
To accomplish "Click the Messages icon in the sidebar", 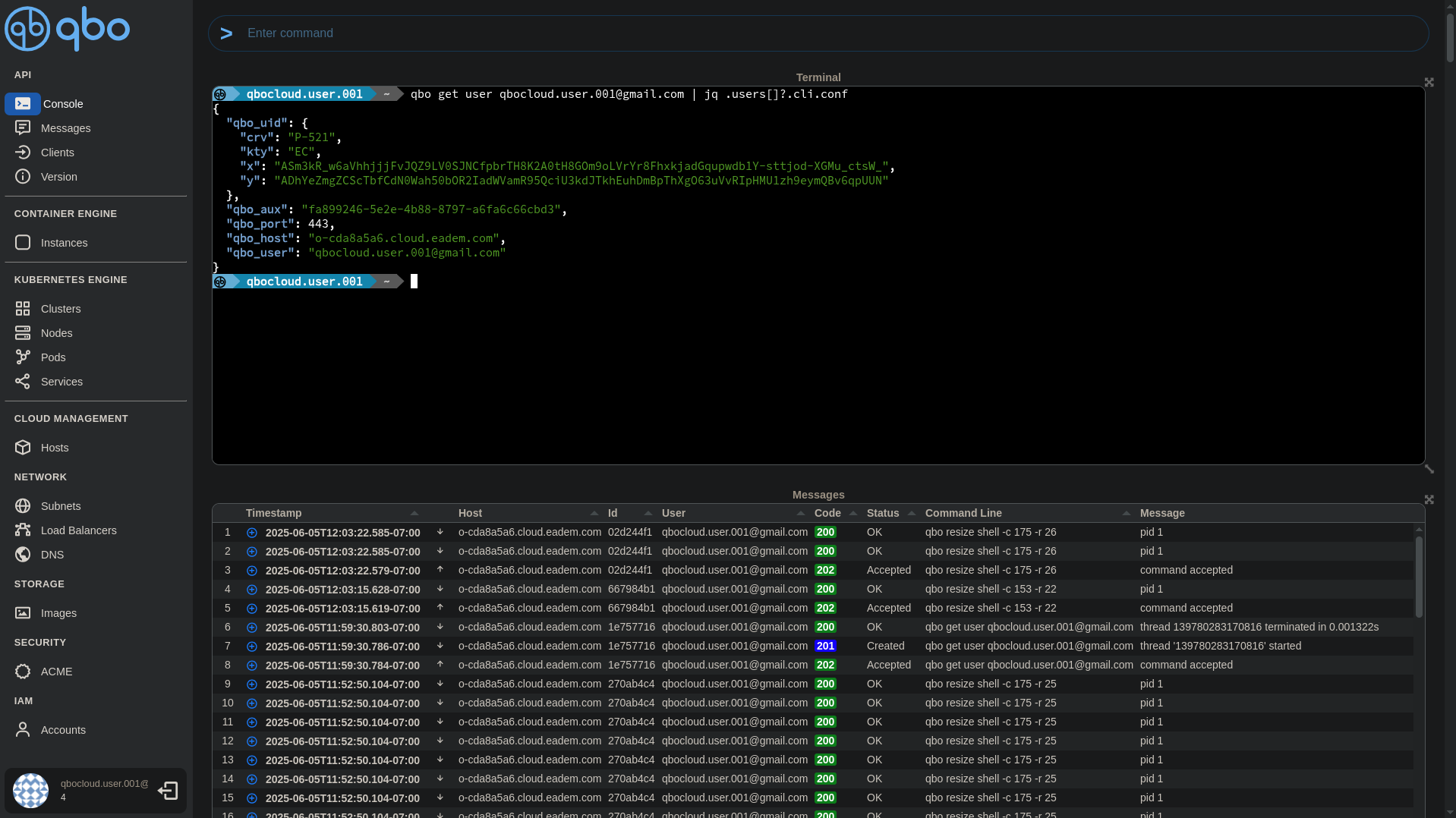I will coord(23,128).
